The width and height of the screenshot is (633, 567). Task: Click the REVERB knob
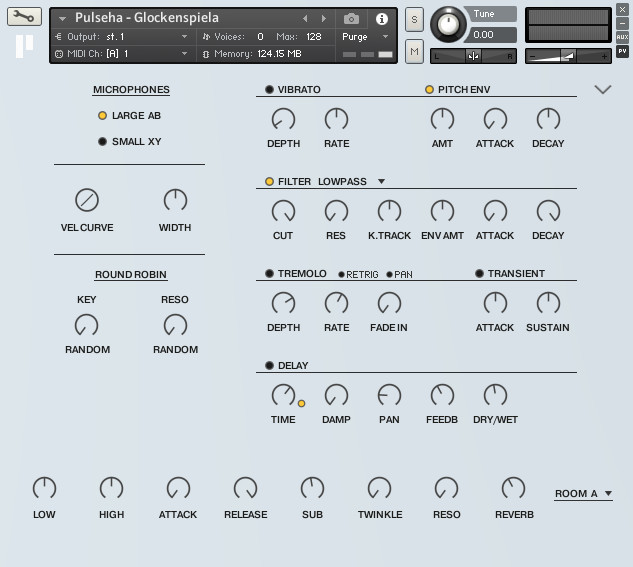(513, 488)
